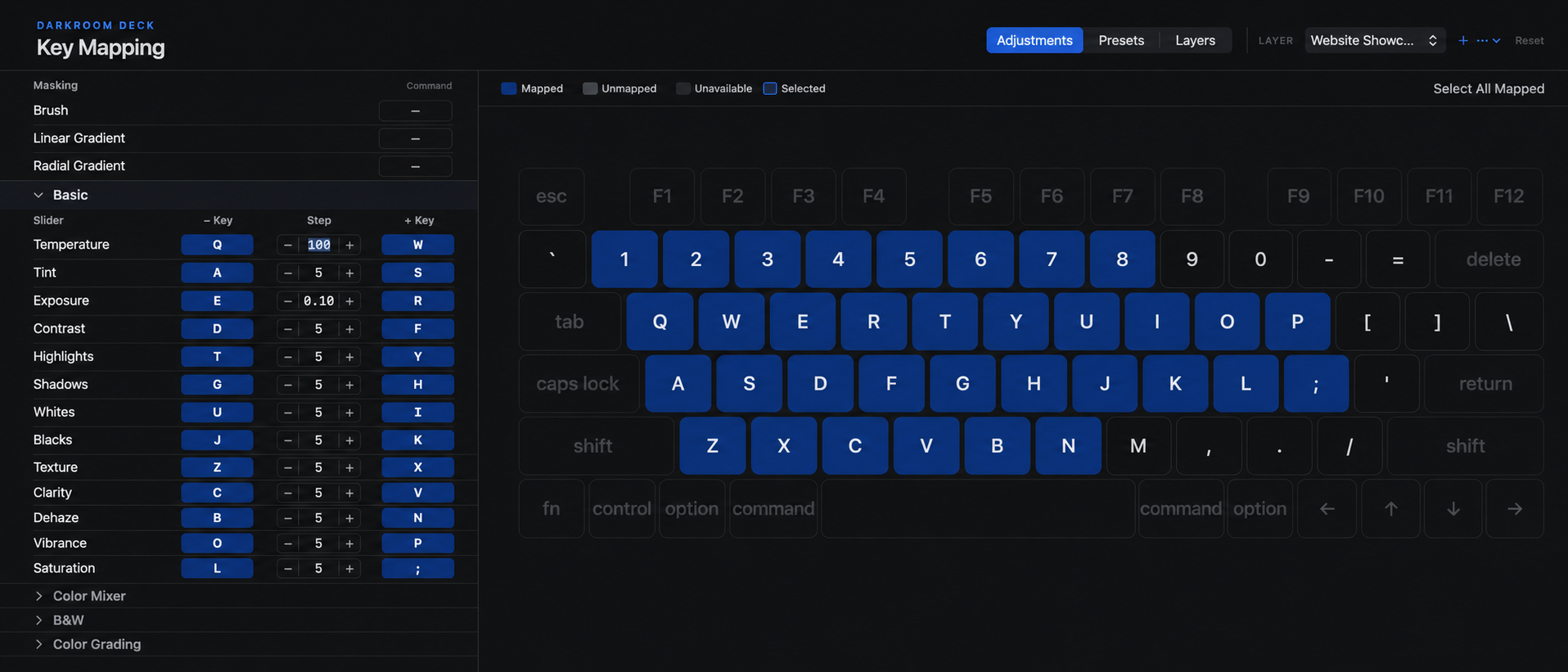This screenshot has height=672, width=1568.
Task: Select the left arrow key on keyboard
Action: pos(1327,508)
